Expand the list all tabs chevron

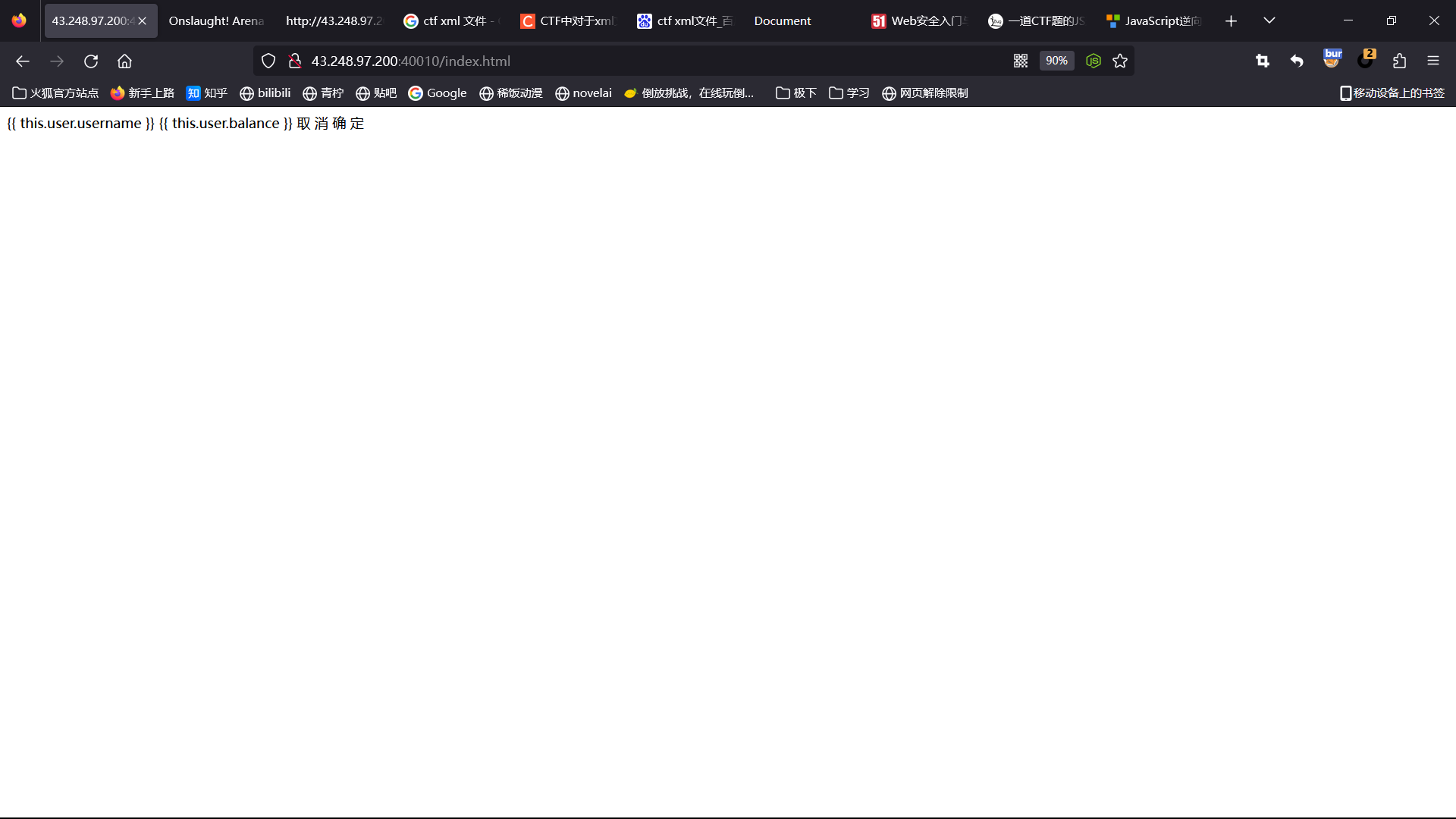point(1269,20)
